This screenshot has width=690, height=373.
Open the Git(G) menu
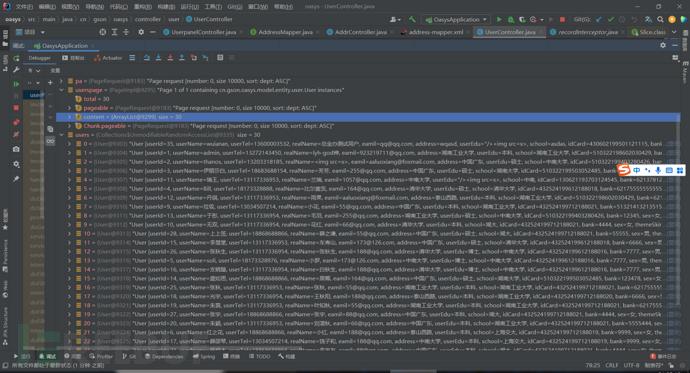[235, 7]
